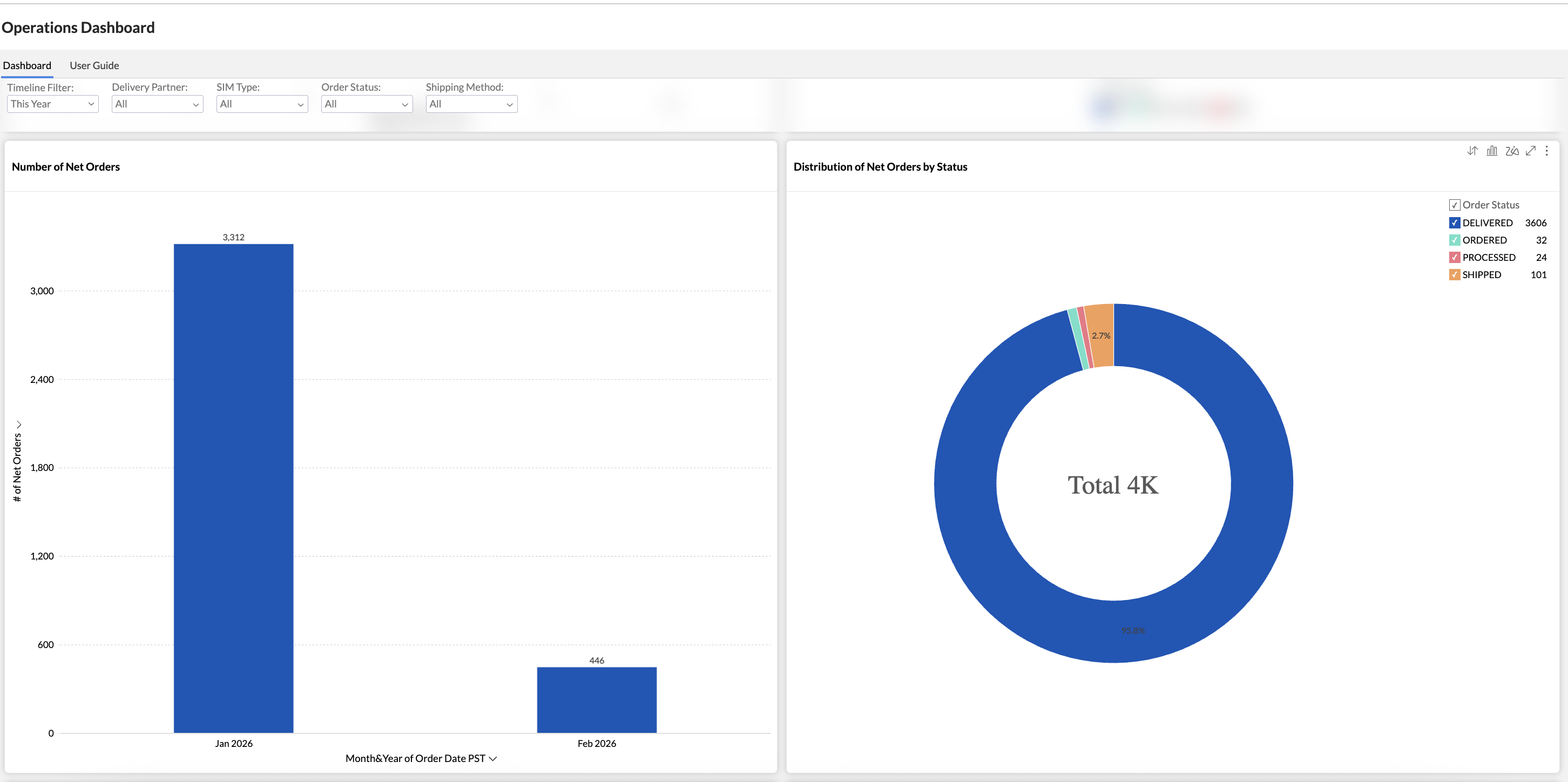The image size is (1568, 782).
Task: Open the SIM Type dropdown
Action: coord(262,104)
